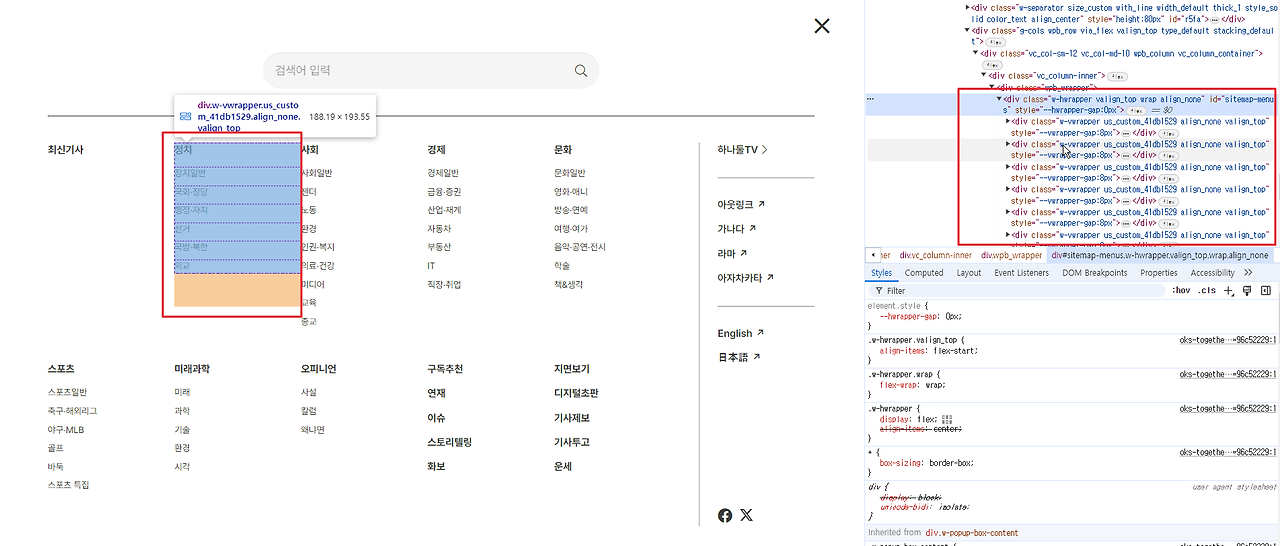Open the 축구·해외리그 link
Viewport: 1280px width, 546px height.
tap(72, 411)
